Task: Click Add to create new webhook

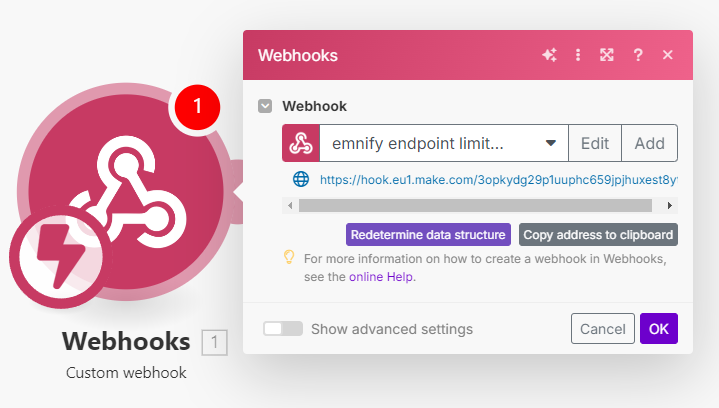Action: click(649, 143)
